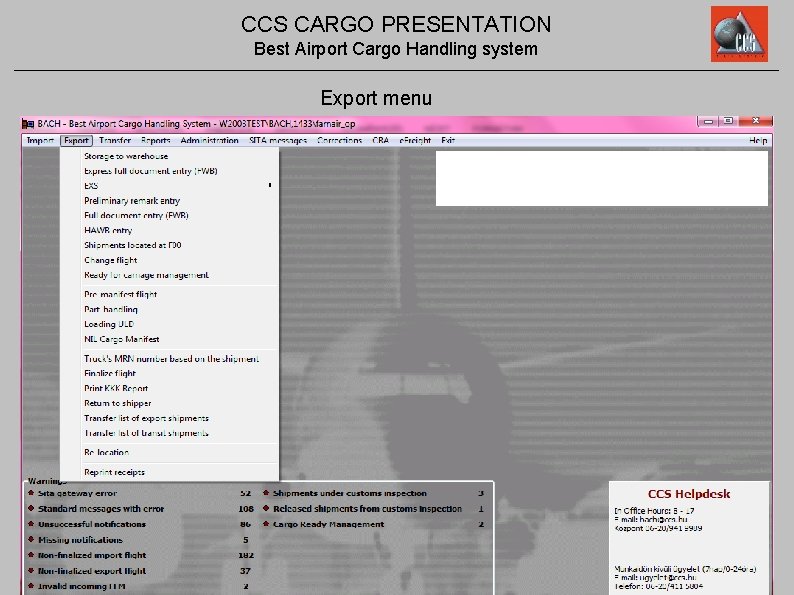Click the count 108 for message errors
794x595 pixels.
[246, 509]
